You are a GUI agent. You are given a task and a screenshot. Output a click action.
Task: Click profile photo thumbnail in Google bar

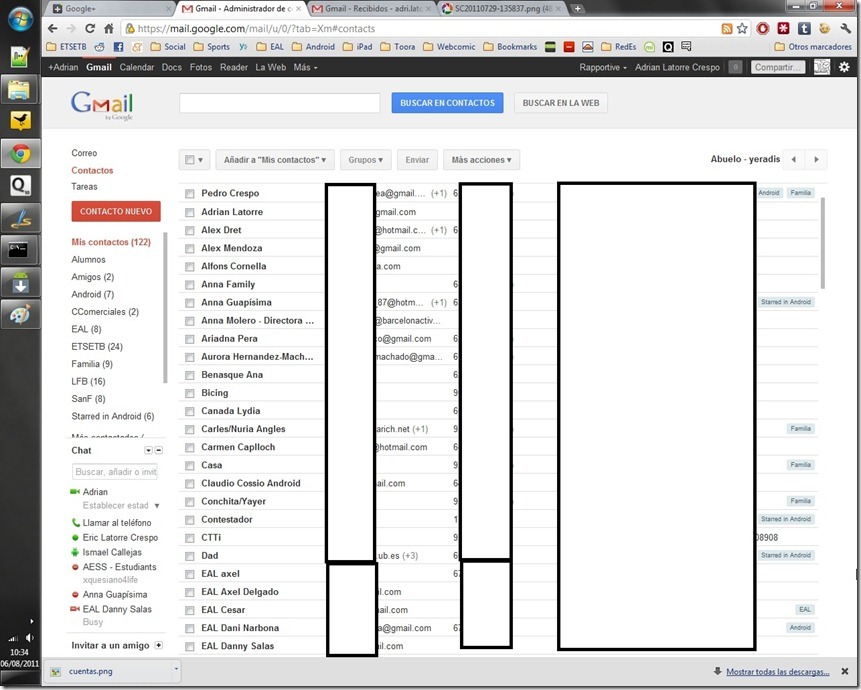coord(821,67)
